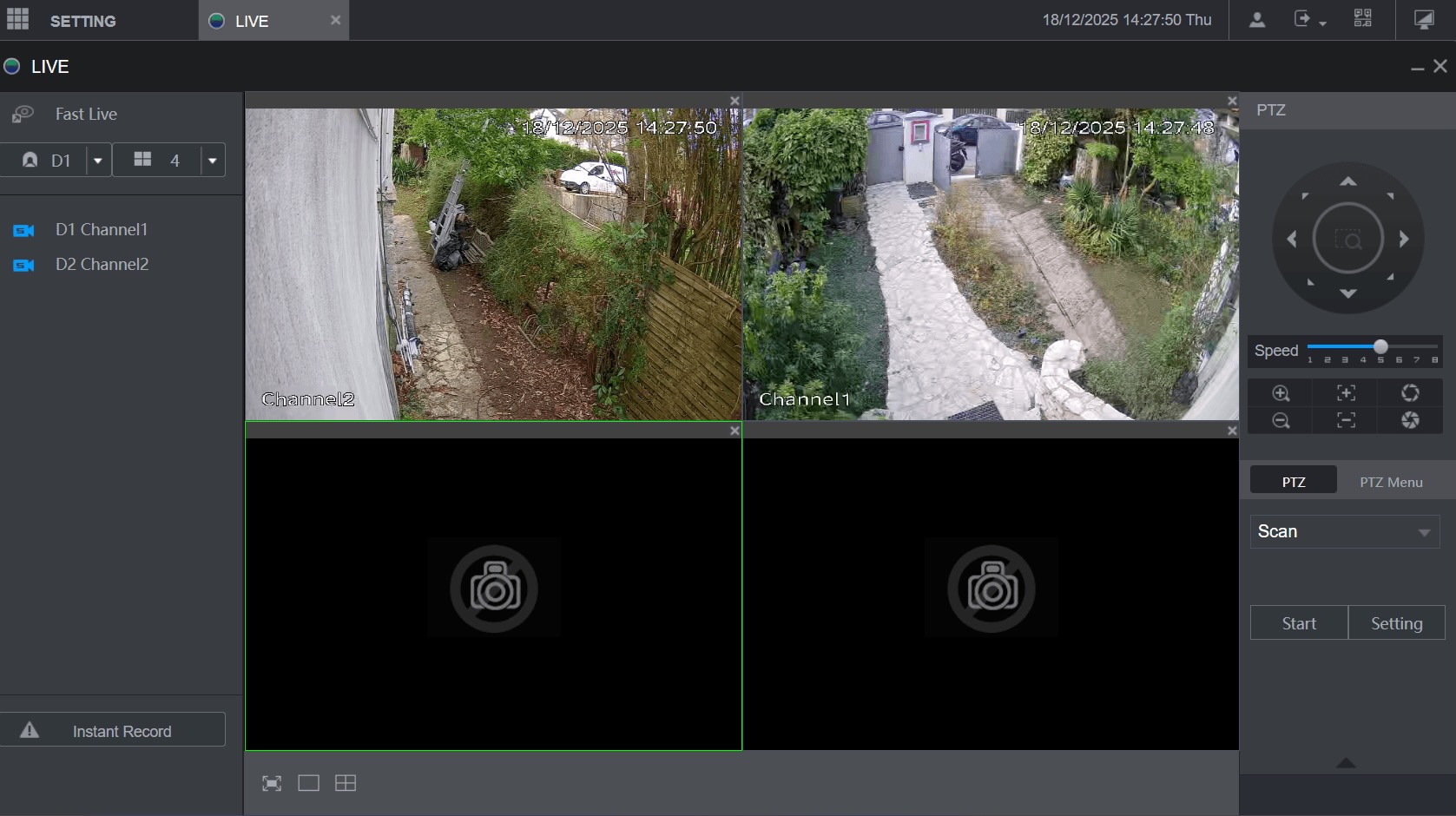1456x816 pixels.
Task: Pan camera right with PTZ arrow
Action: point(1404,239)
